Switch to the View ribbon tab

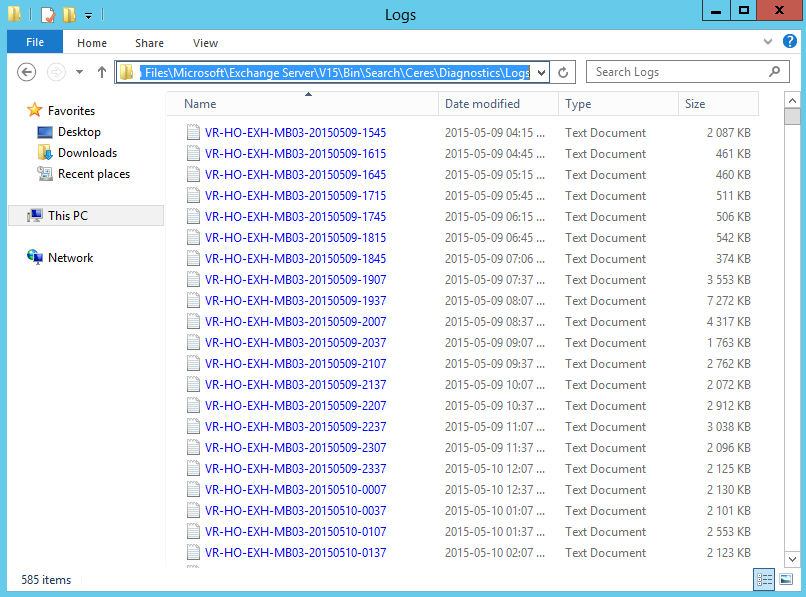point(206,43)
